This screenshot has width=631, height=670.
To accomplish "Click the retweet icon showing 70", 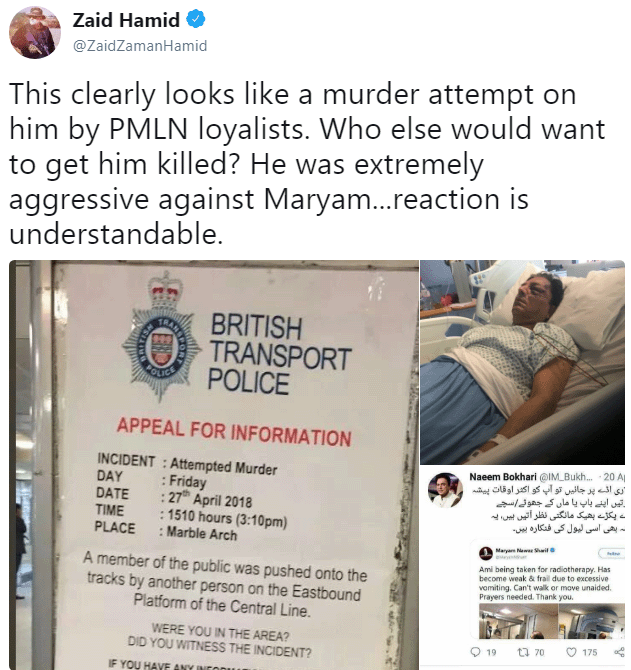I will pos(522,652).
